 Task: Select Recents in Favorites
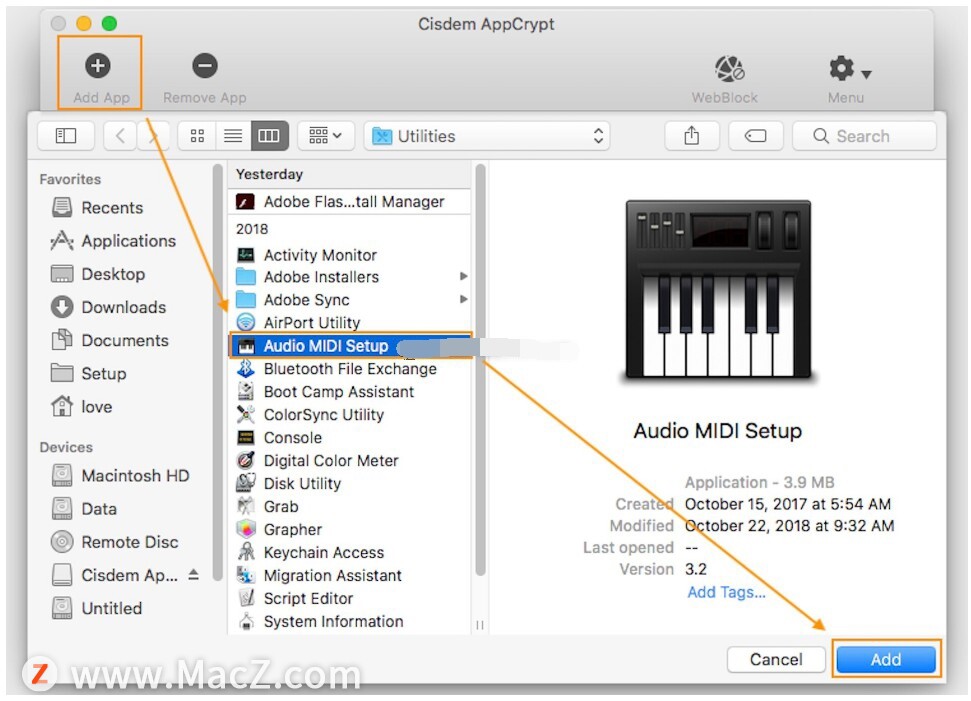pos(111,207)
